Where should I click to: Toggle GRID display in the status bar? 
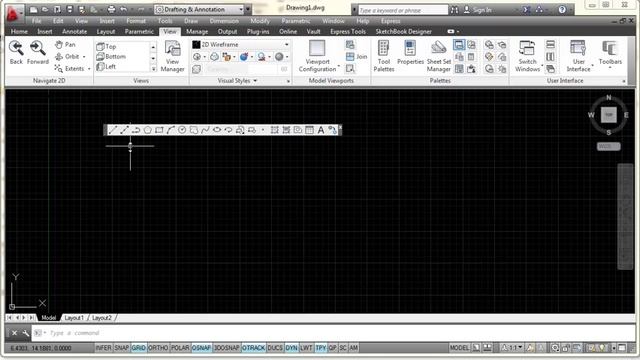138,348
